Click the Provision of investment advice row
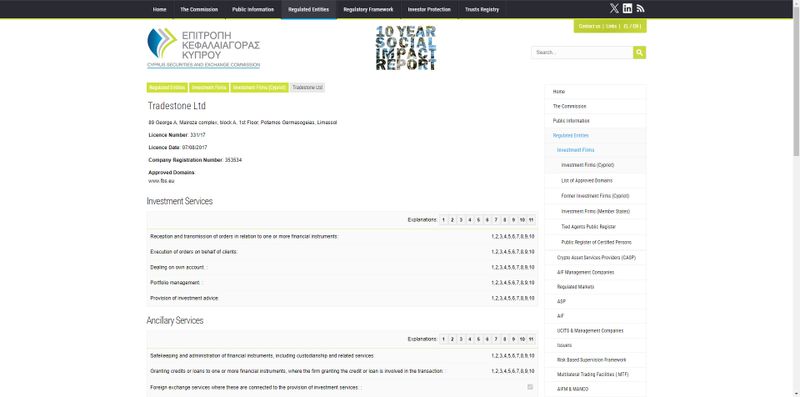Screen dimensions: 800x397 tap(342, 298)
